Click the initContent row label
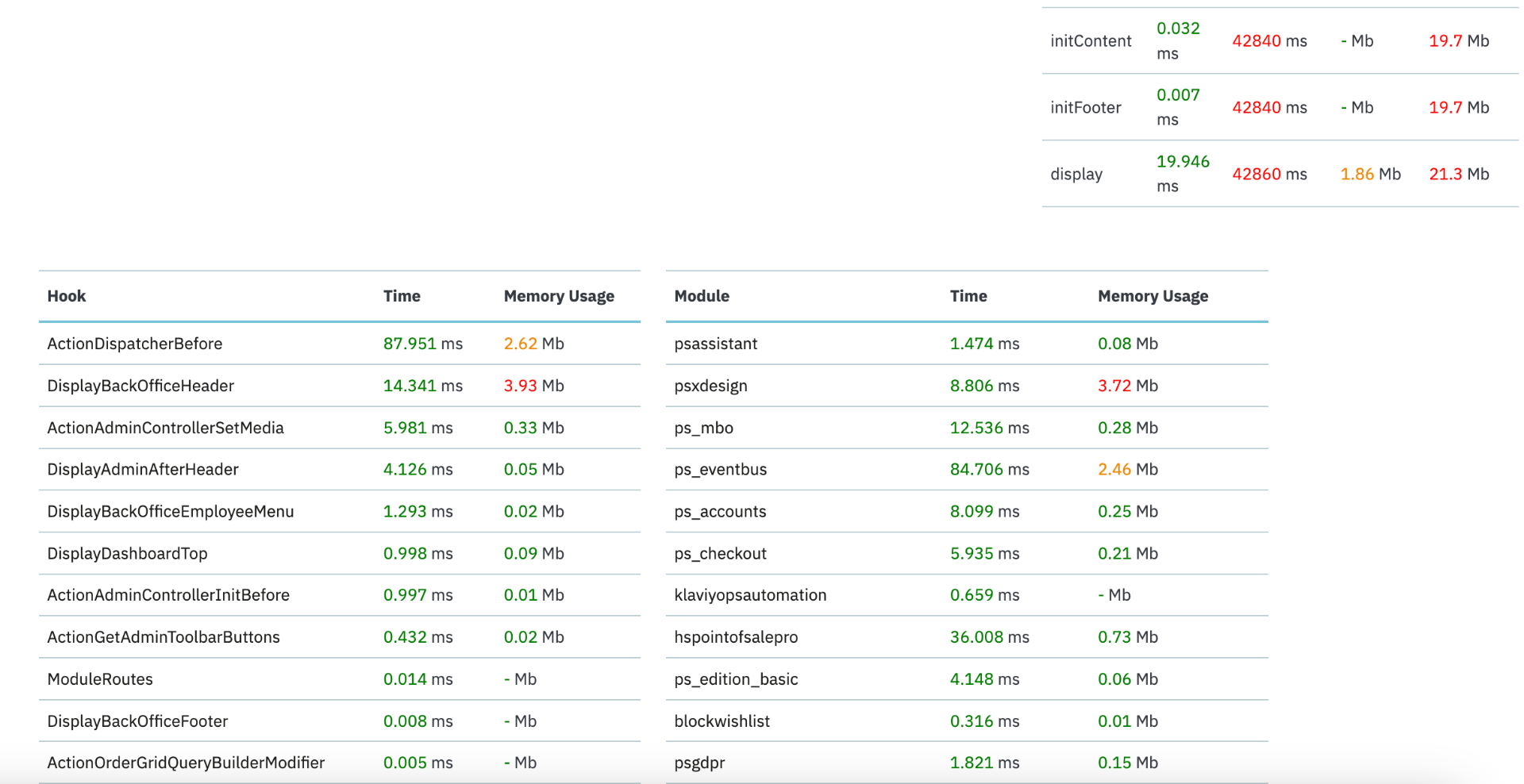 coord(1091,41)
